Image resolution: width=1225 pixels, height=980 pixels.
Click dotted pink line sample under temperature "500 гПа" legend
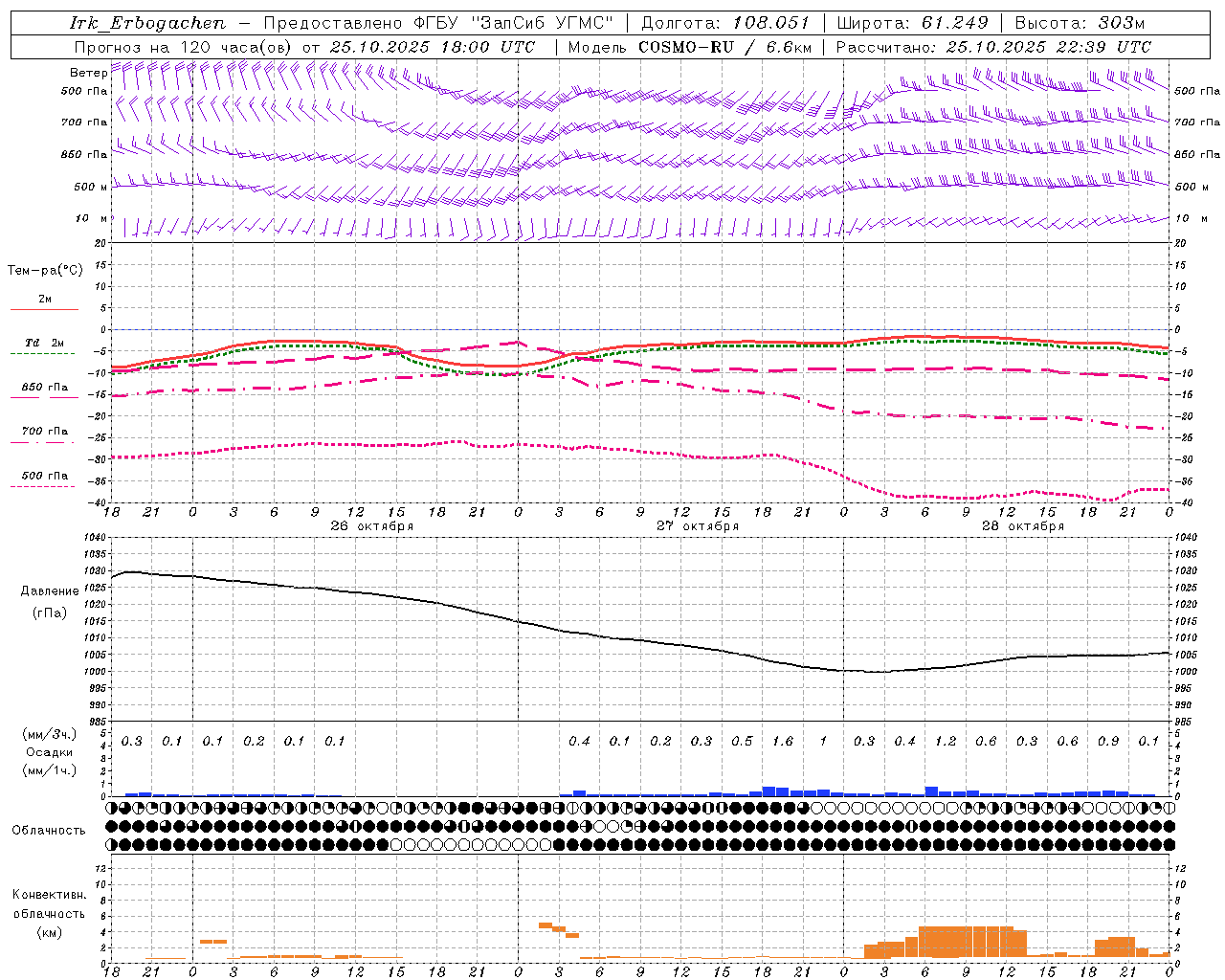click(44, 486)
